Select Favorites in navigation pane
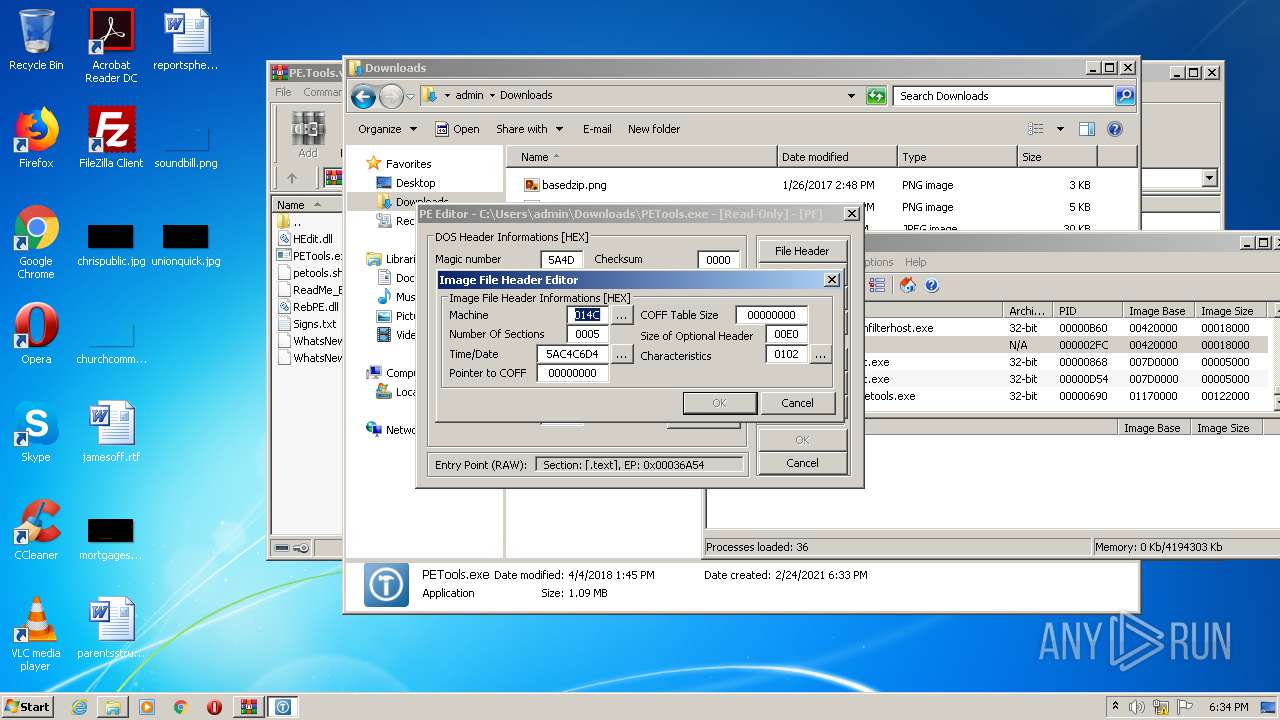 coord(408,164)
